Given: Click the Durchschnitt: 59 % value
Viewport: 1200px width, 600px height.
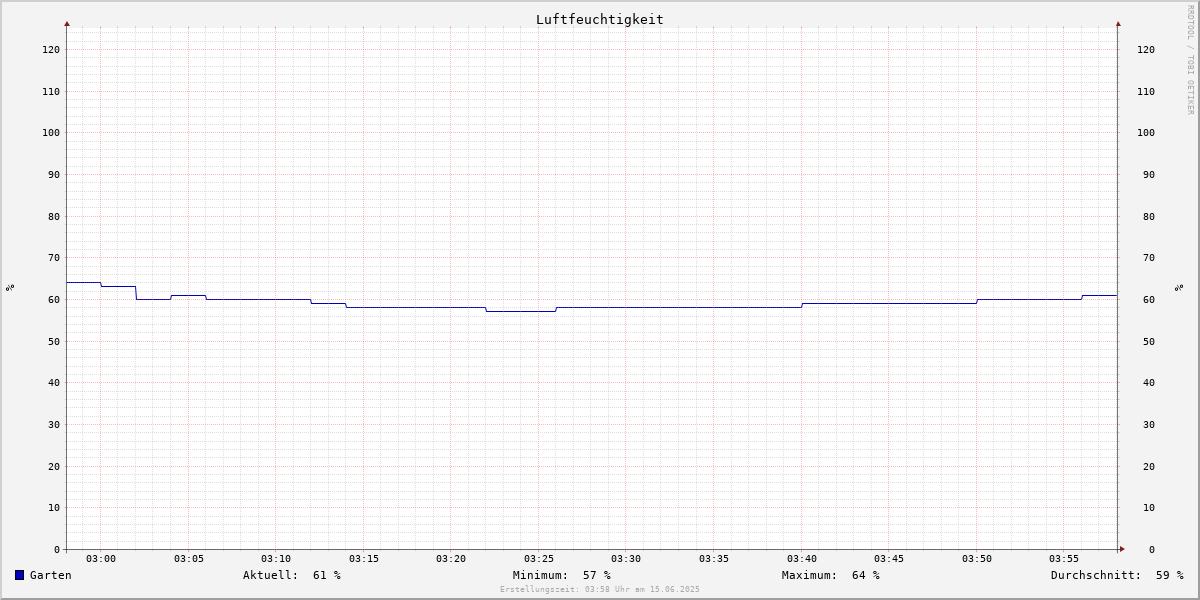Looking at the screenshot, I should [x=1117, y=575].
